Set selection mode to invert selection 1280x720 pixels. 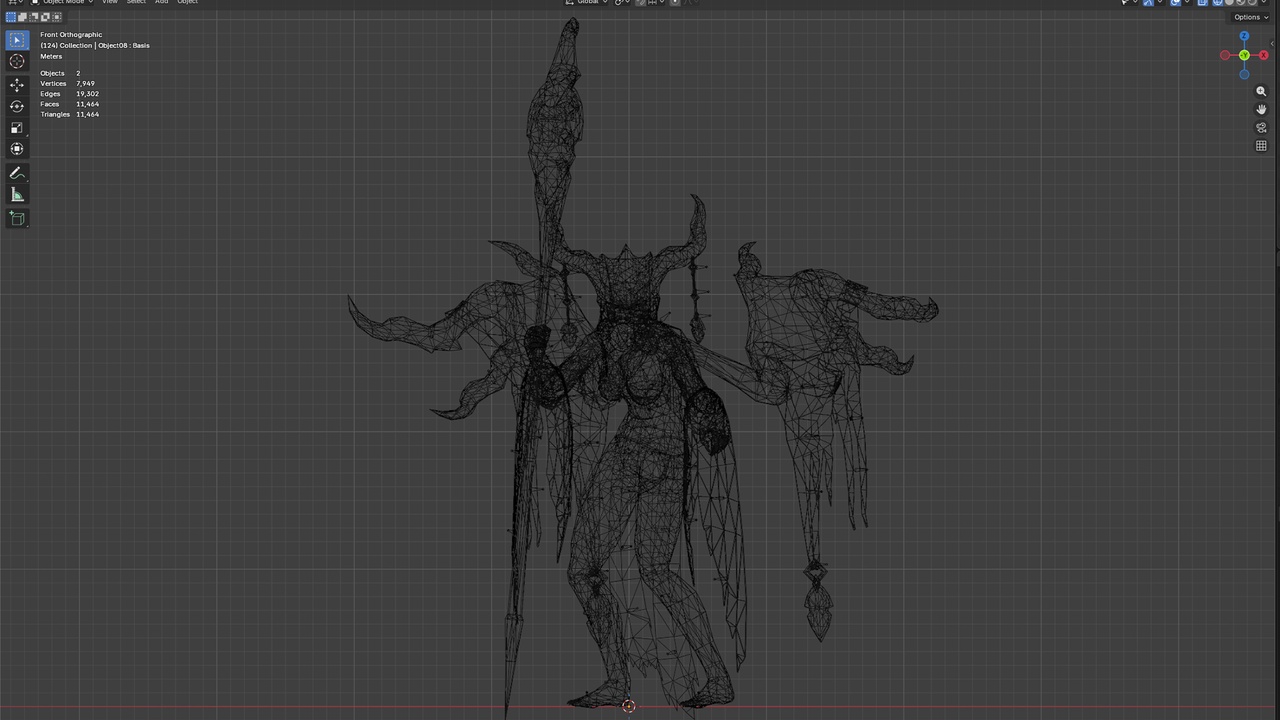tap(44, 17)
